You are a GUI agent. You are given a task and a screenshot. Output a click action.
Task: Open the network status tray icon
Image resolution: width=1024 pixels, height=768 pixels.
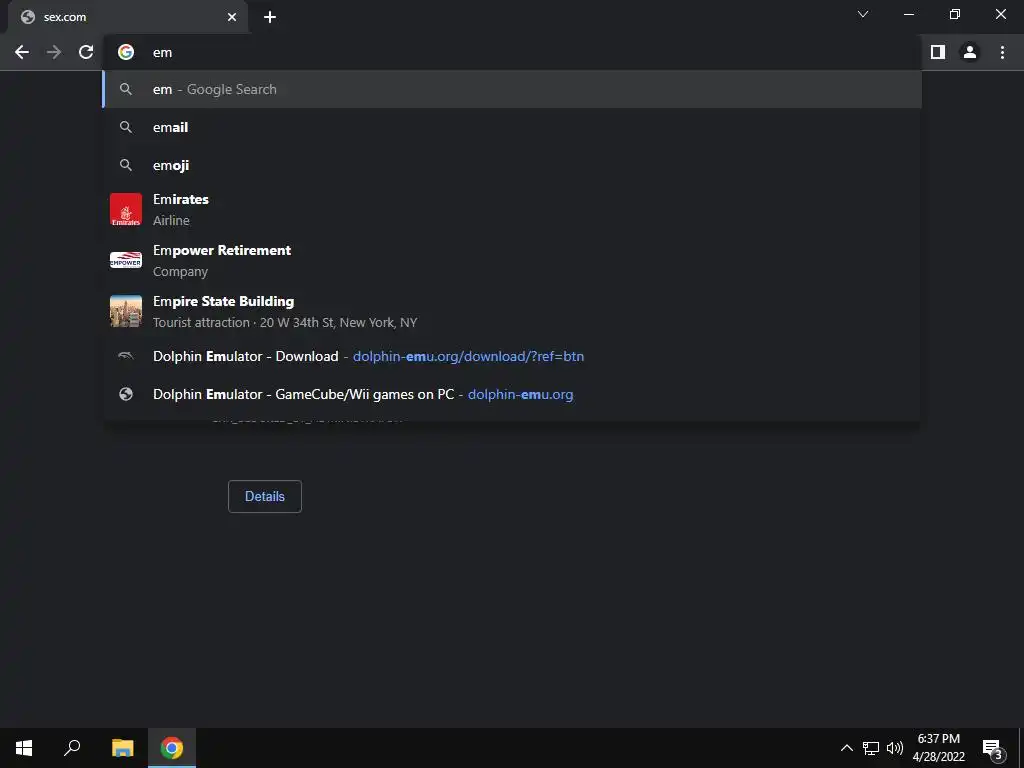coord(871,748)
